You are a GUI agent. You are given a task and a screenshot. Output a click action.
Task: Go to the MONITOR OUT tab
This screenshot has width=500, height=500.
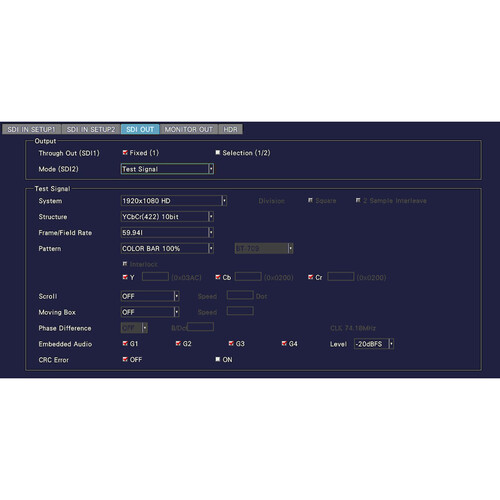pyautogui.click(x=189, y=129)
